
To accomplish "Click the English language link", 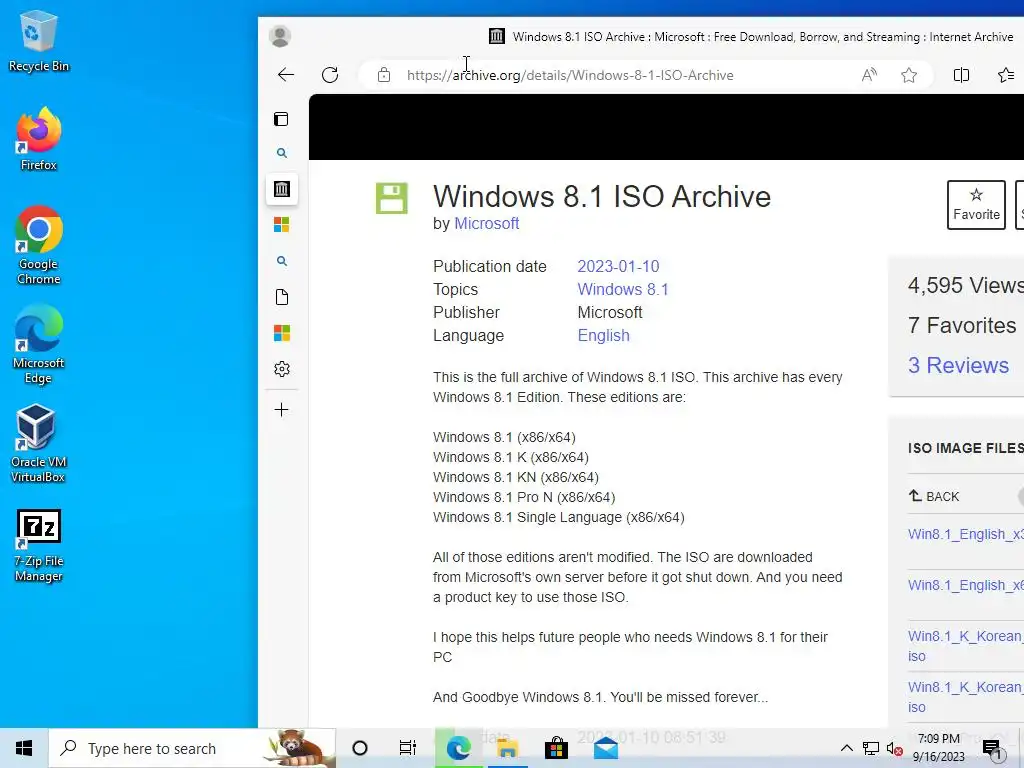I will click(x=603, y=336).
